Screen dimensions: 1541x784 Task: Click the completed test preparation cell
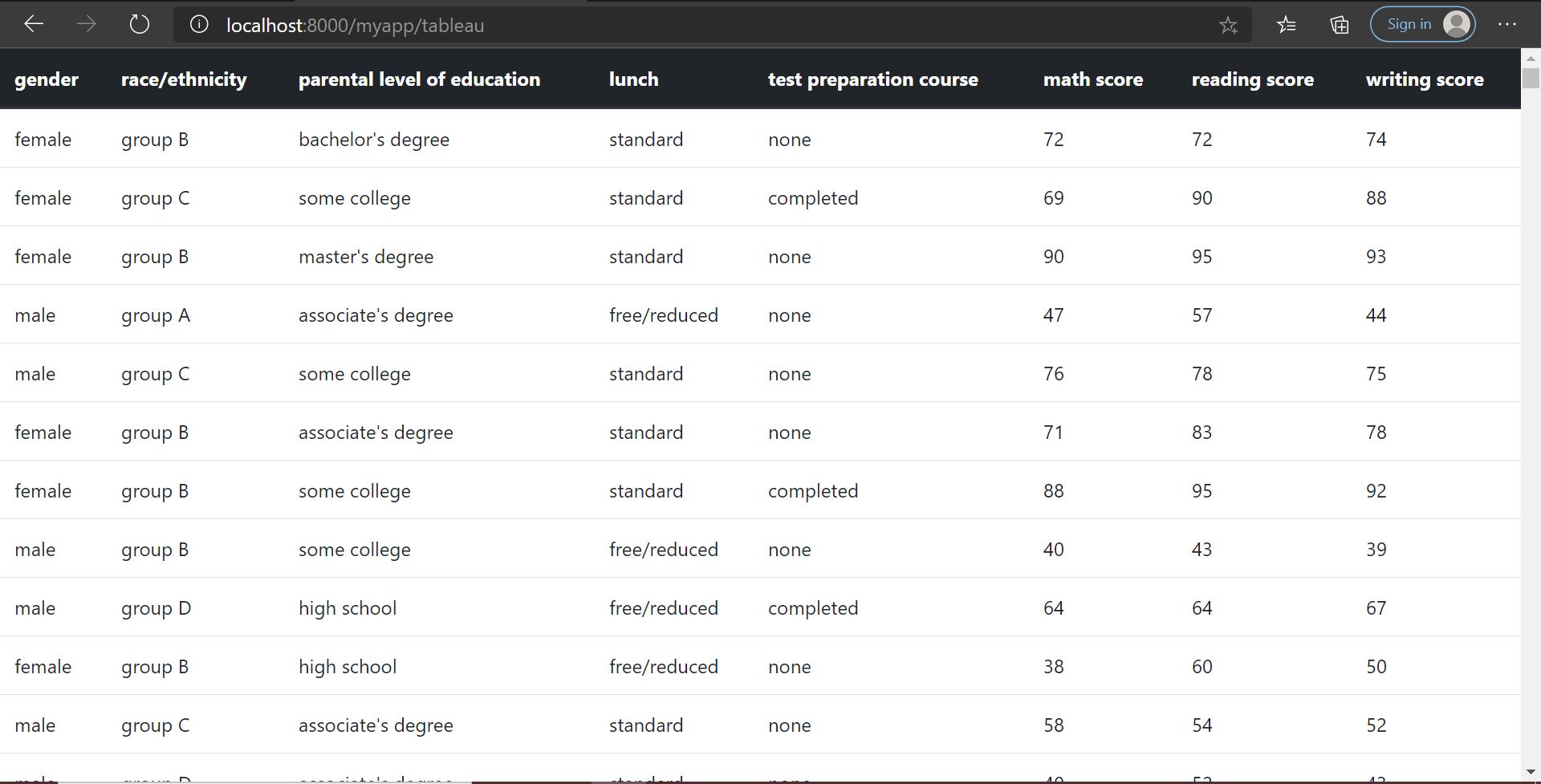click(813, 197)
